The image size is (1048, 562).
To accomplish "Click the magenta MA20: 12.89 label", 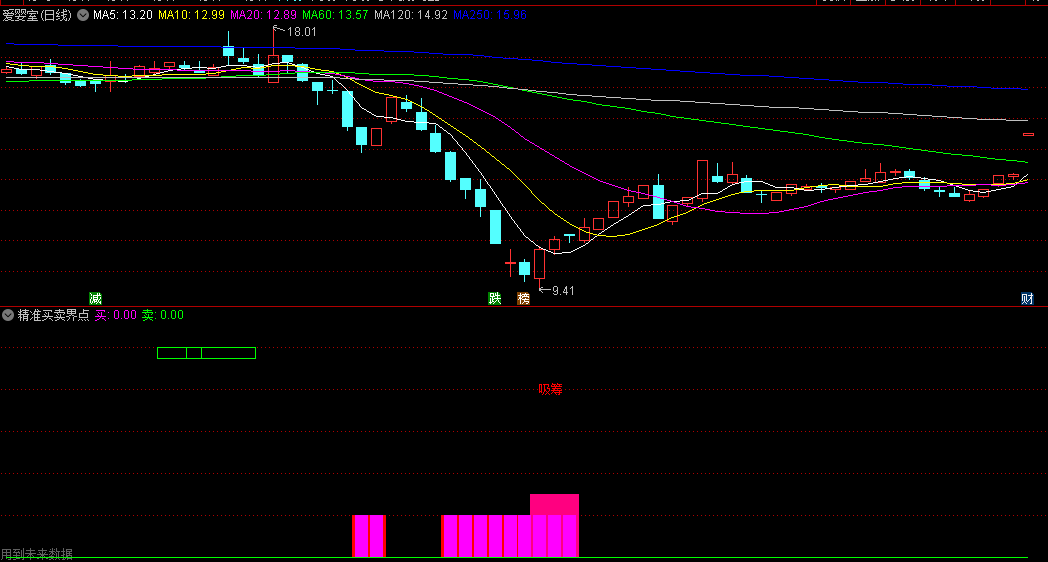I will coord(263,15).
